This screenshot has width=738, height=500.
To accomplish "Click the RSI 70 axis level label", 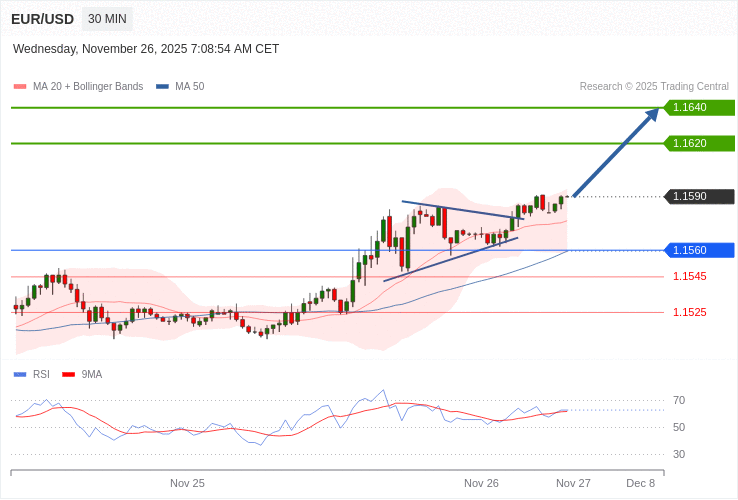I will pyautogui.click(x=679, y=401).
